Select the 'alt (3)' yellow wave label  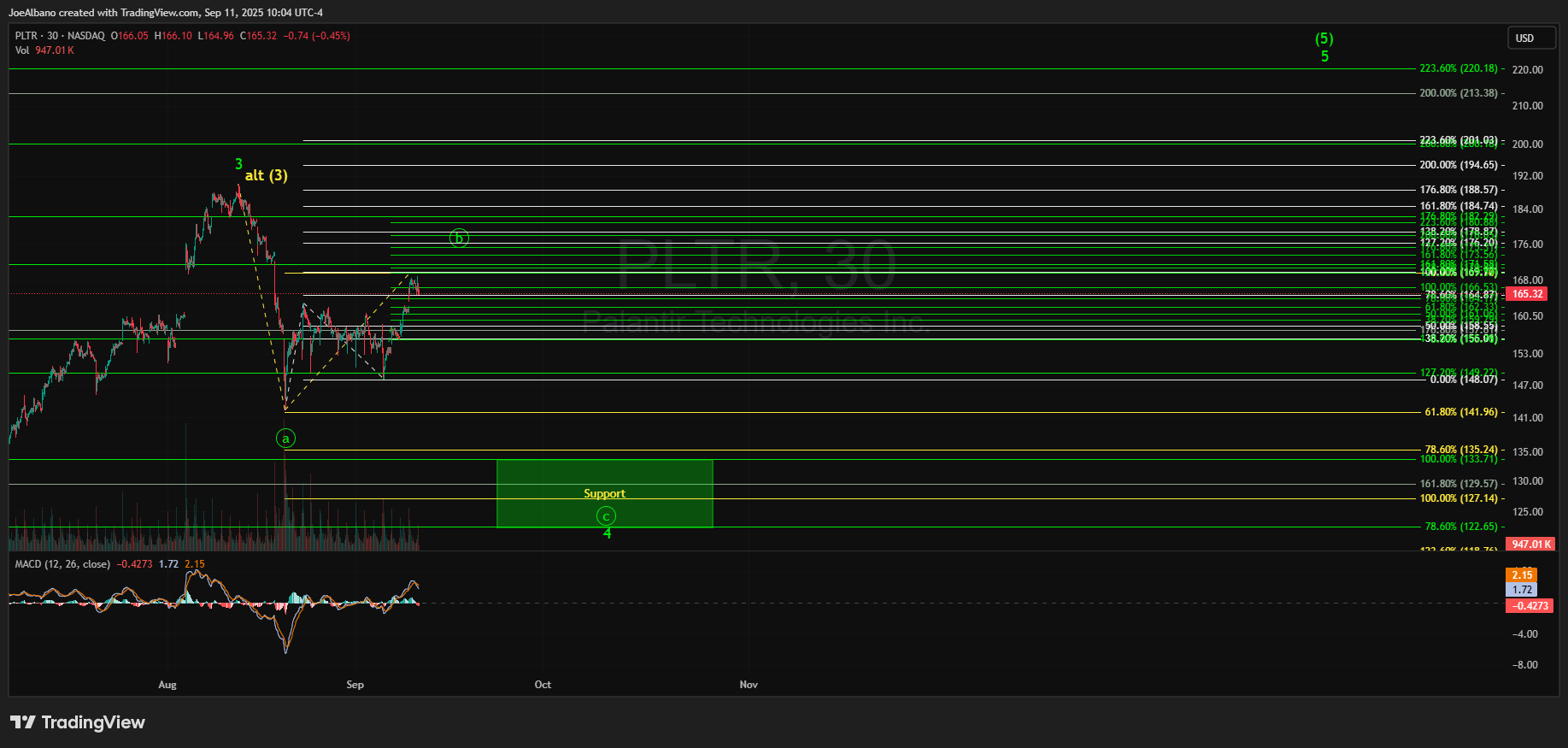coord(266,175)
